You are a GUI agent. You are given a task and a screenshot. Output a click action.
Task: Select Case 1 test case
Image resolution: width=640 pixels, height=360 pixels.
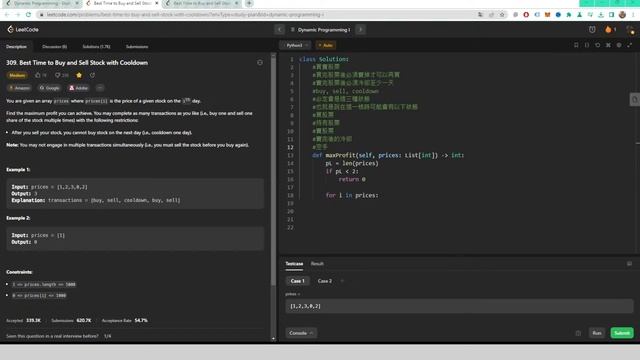coord(298,281)
